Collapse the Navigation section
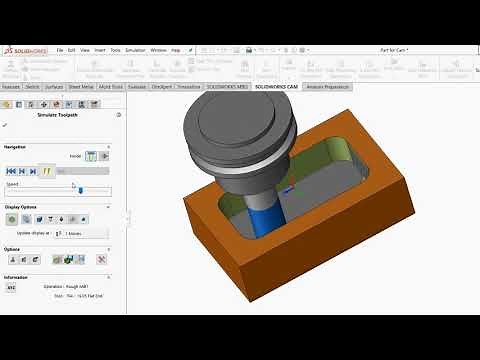 [108, 147]
